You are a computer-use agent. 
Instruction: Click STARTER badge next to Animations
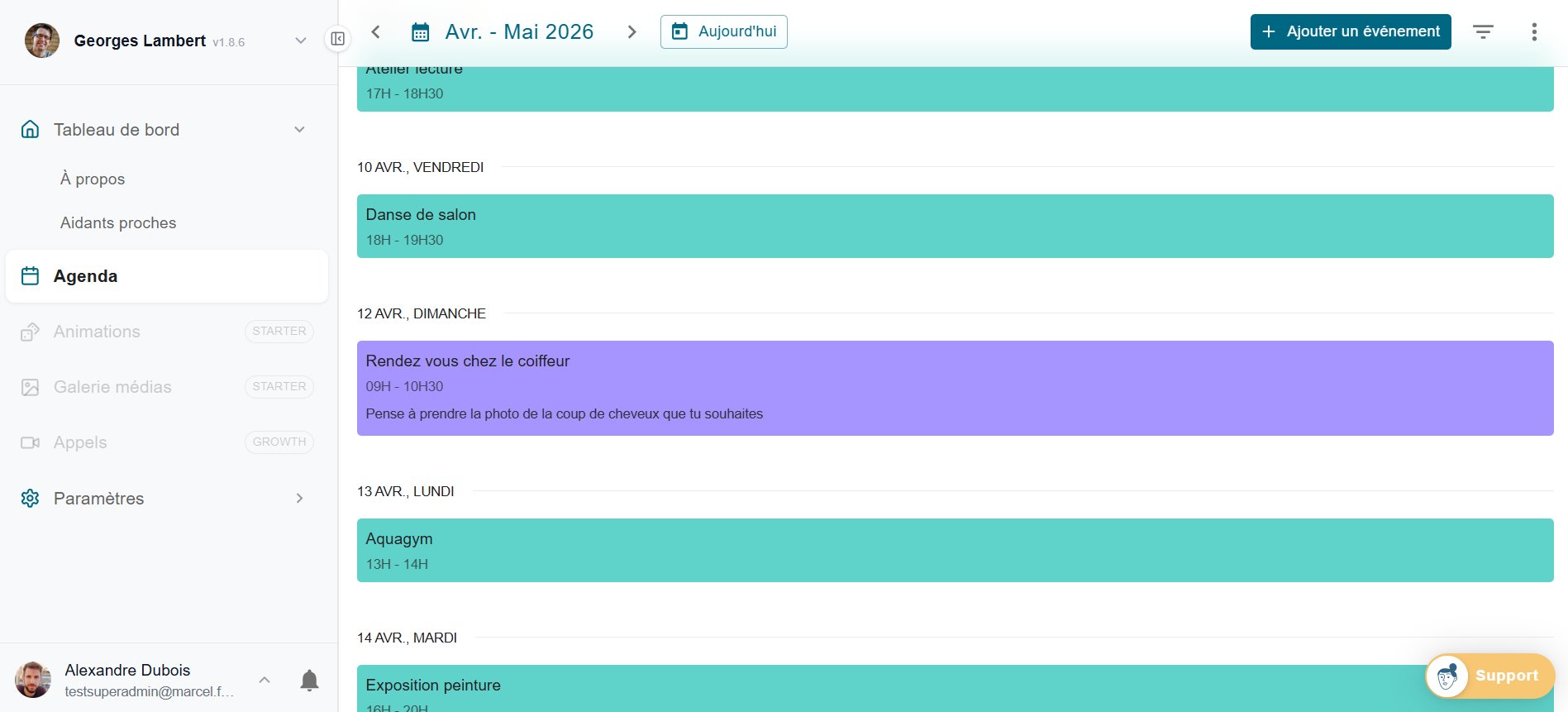[279, 331]
